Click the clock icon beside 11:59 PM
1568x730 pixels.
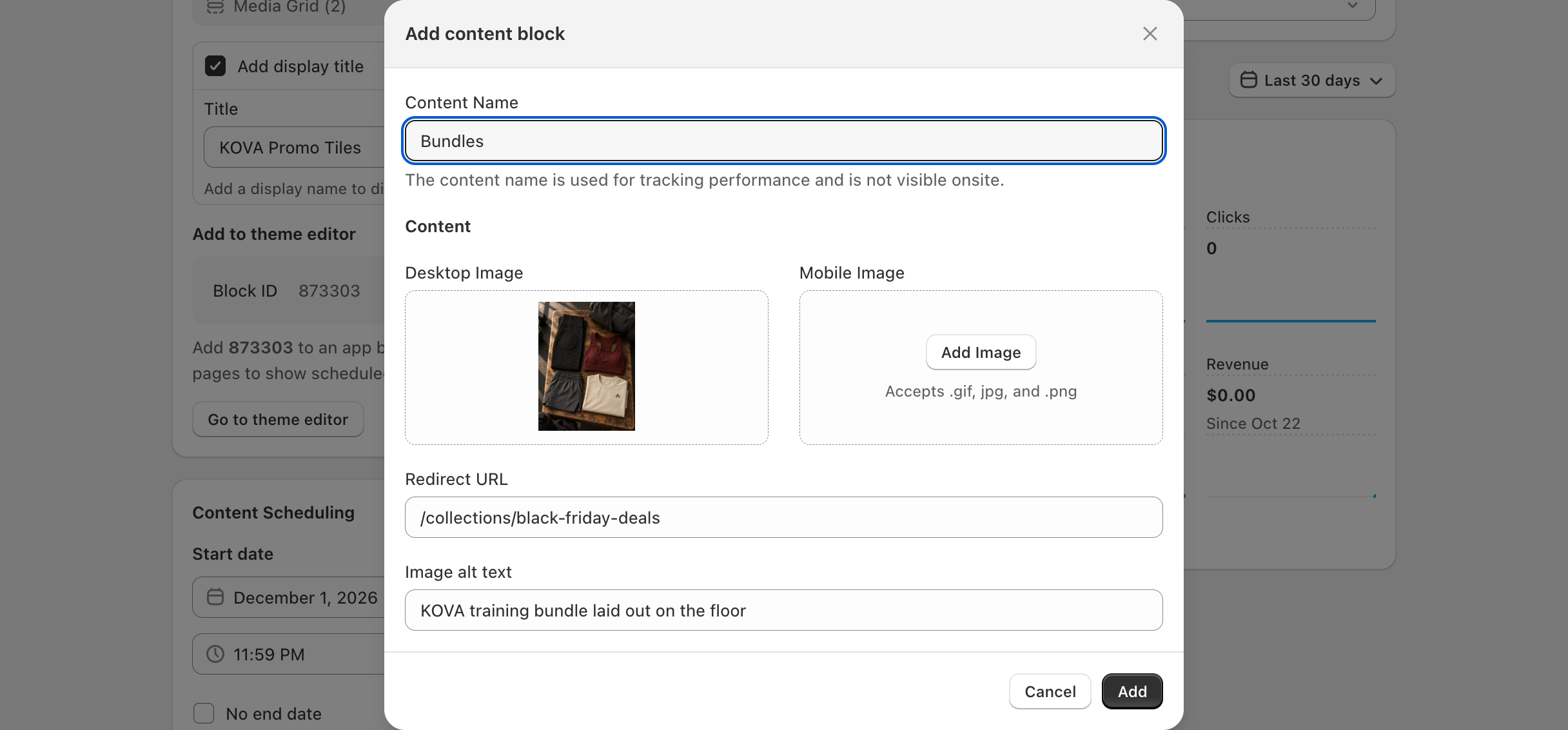point(215,654)
